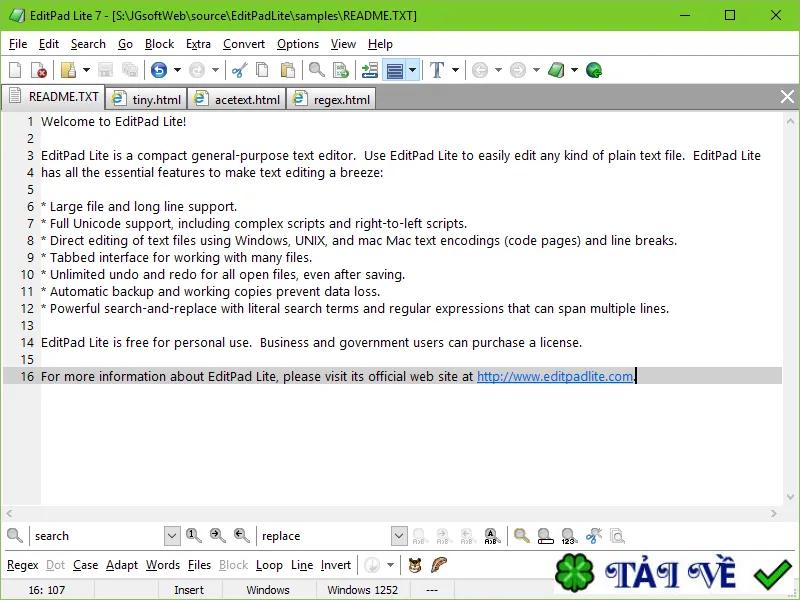800x600 pixels.
Task: Toggle the Loop search option
Action: (269, 565)
